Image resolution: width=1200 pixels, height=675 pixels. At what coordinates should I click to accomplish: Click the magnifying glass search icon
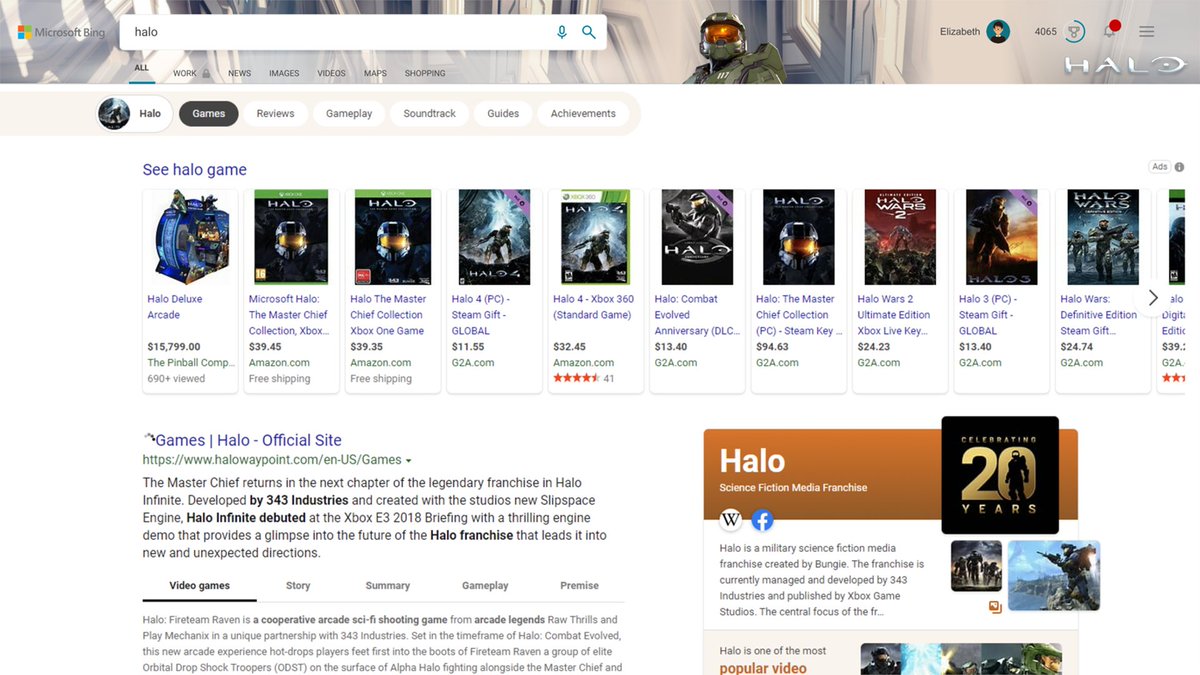tap(589, 32)
